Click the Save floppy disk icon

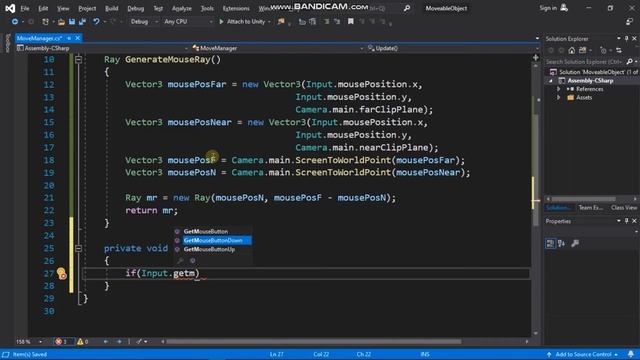click(x=72, y=22)
